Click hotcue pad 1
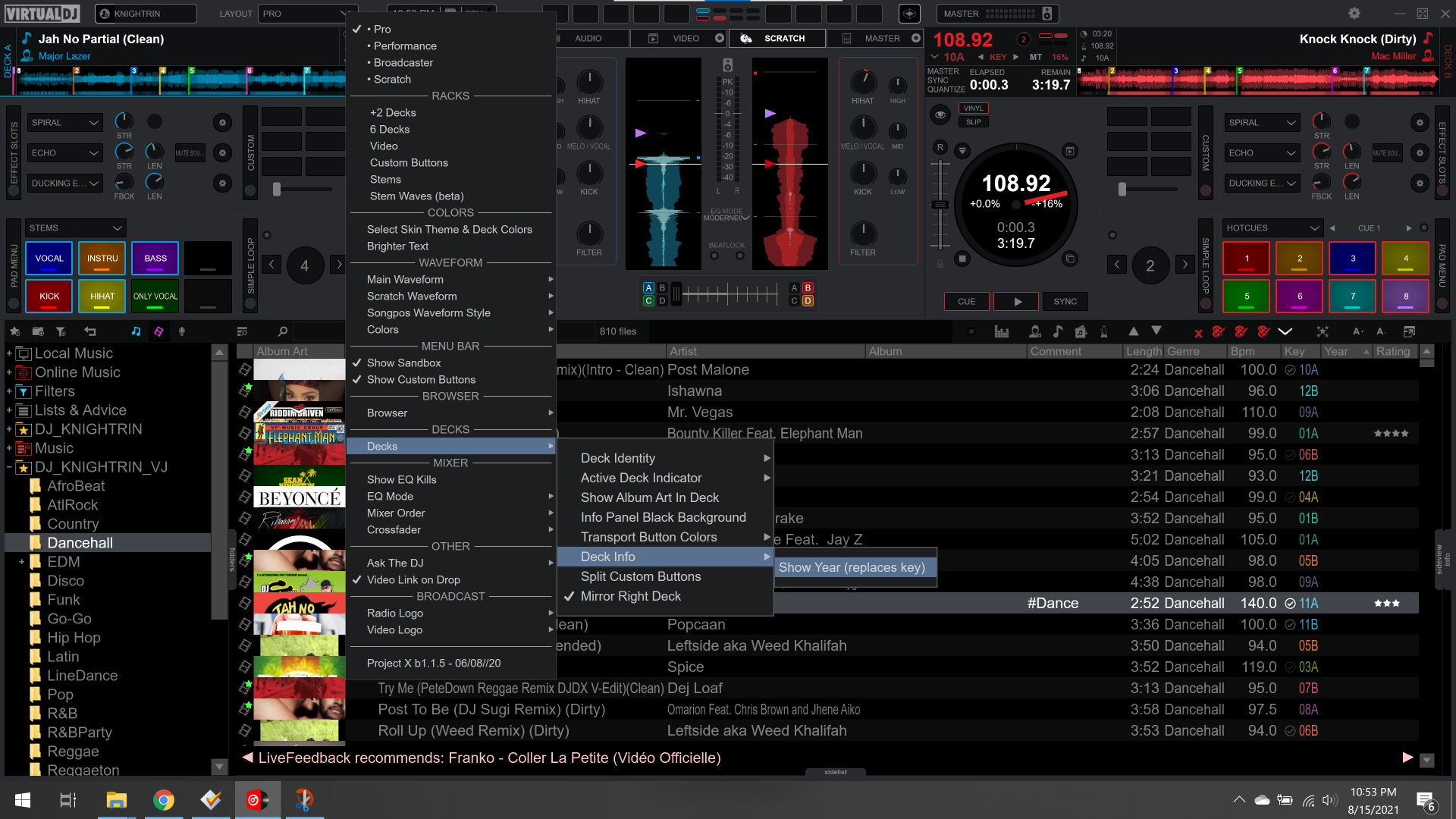Screen dimensions: 1456x819 click(1247, 259)
